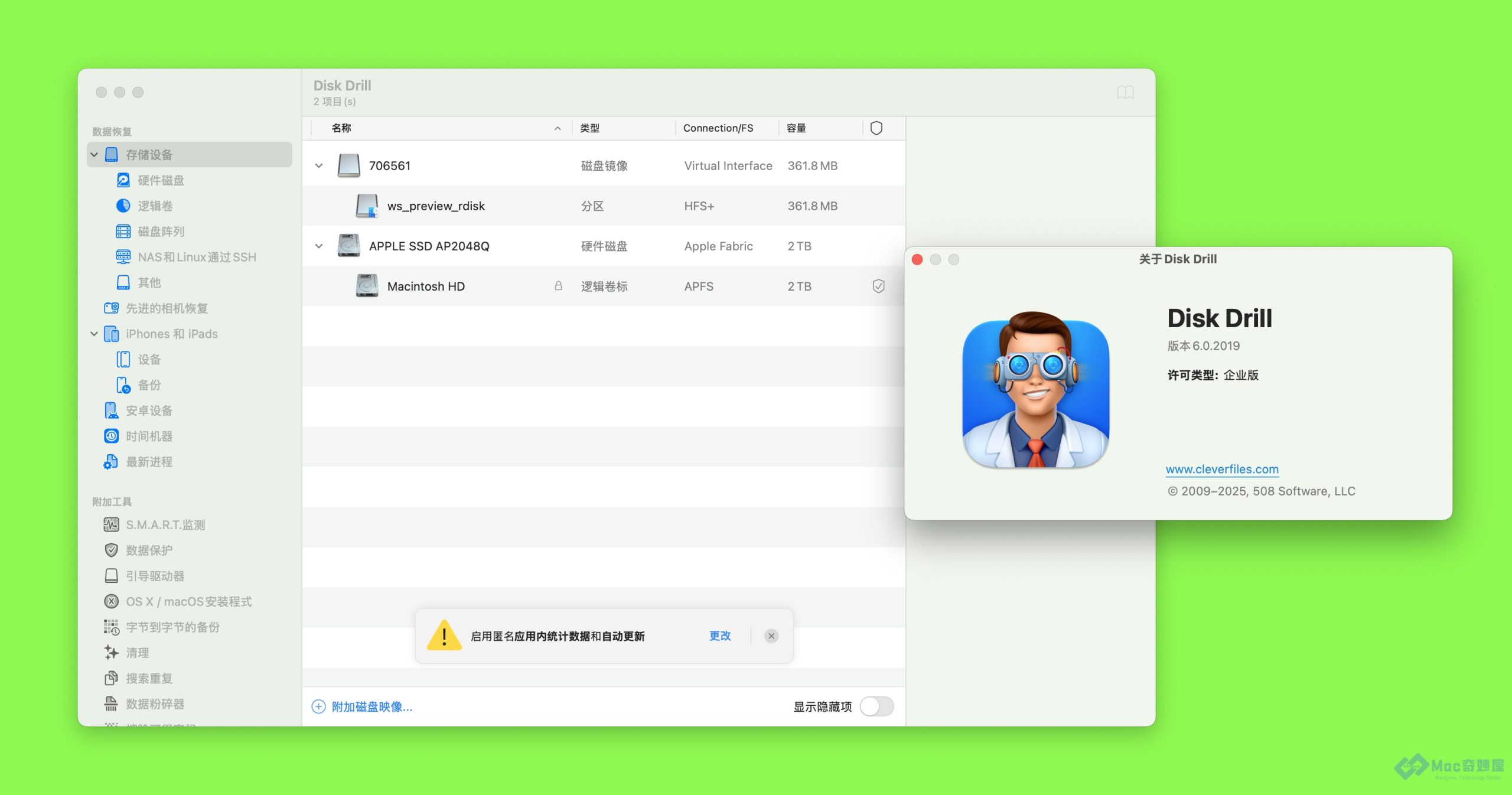
Task: Select the Logical Volumes (逻辑卷) pie icon
Action: pyautogui.click(x=123, y=206)
